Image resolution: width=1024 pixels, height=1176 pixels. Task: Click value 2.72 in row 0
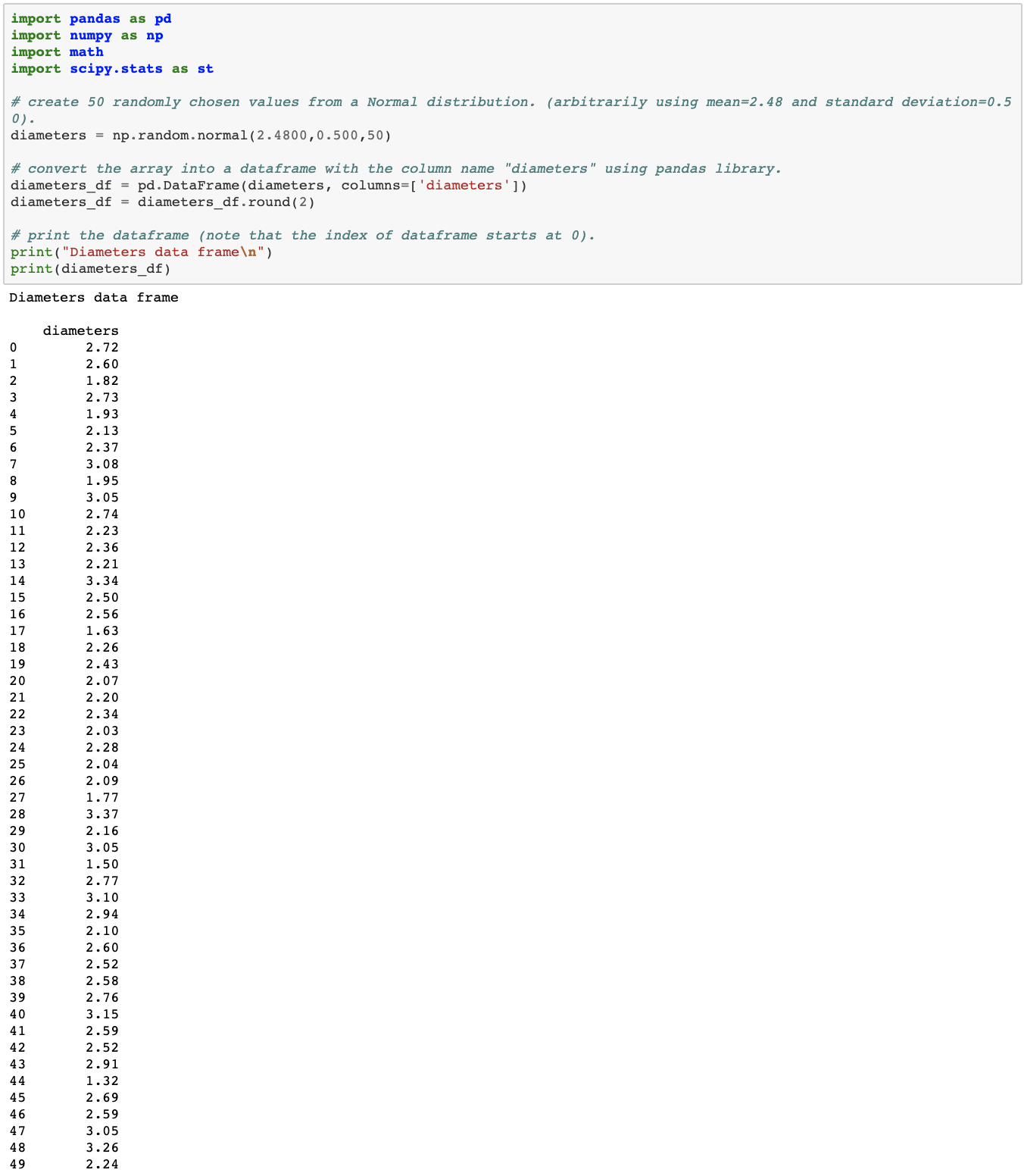102,348
